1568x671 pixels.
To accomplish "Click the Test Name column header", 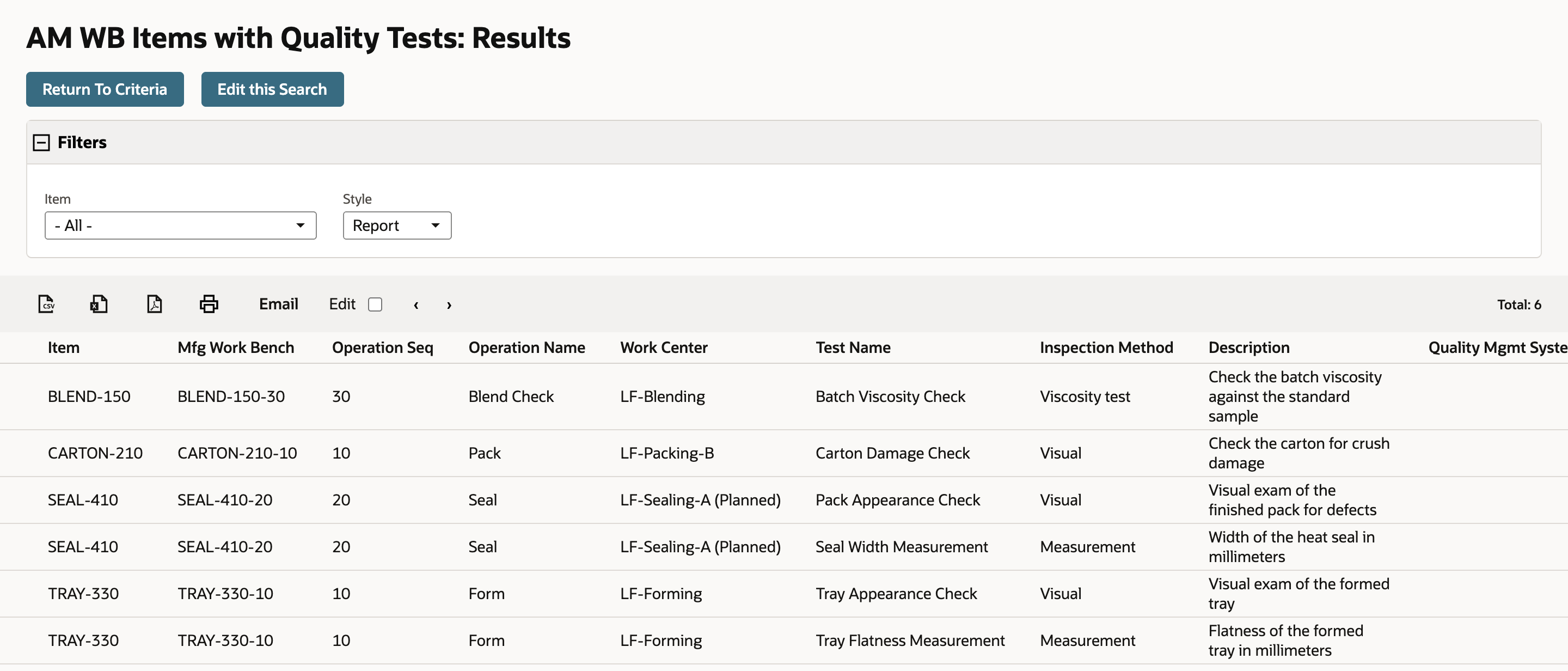I will pyautogui.click(x=853, y=347).
